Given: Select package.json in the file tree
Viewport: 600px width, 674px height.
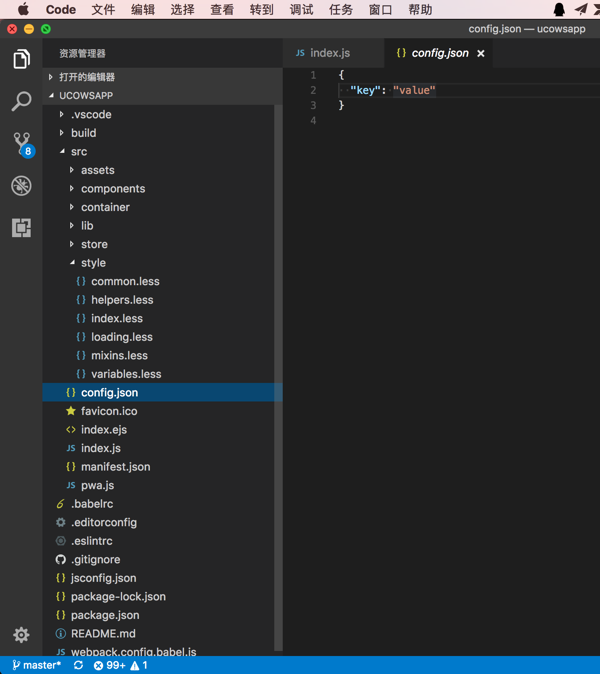Looking at the screenshot, I should click(104, 615).
